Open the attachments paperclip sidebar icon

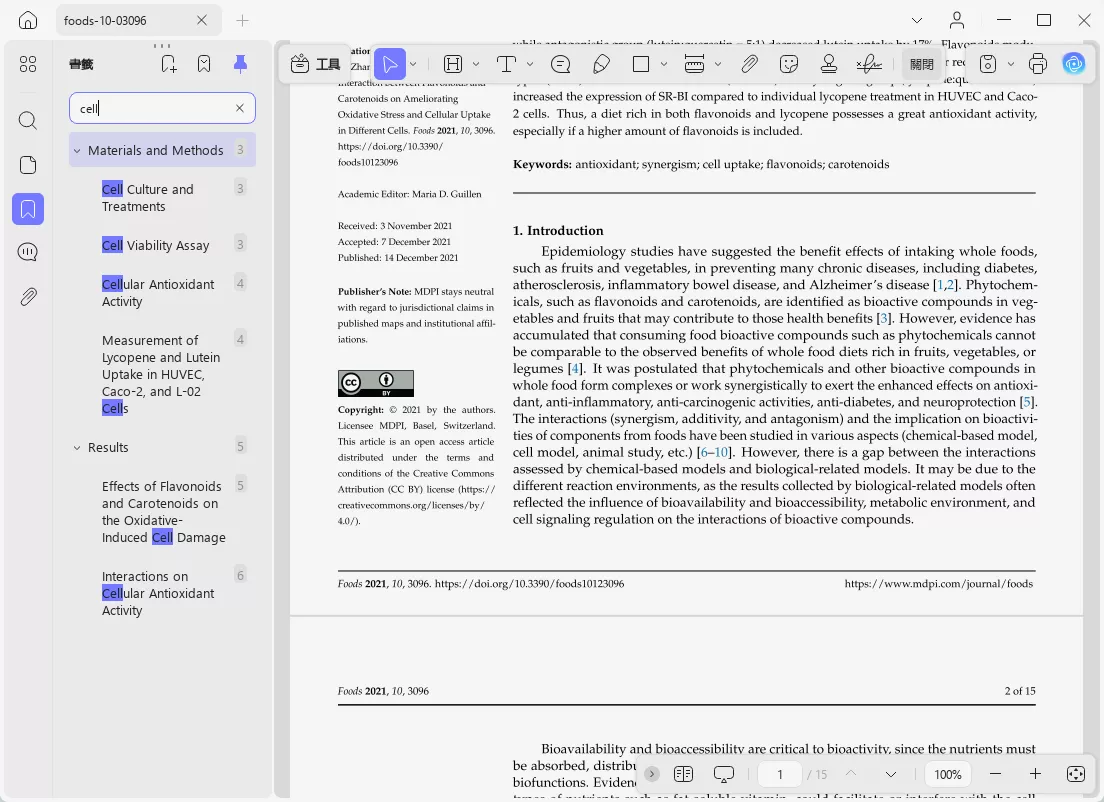[27, 296]
